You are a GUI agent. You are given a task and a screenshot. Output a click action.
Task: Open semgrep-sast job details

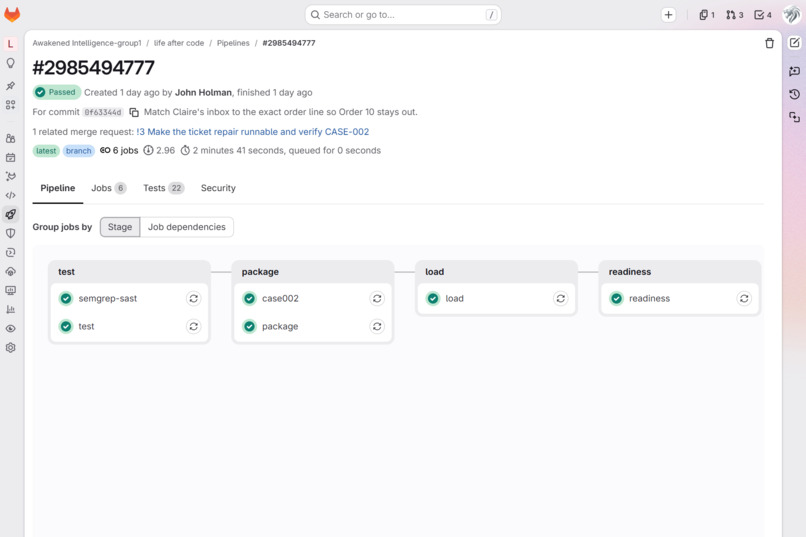point(107,299)
